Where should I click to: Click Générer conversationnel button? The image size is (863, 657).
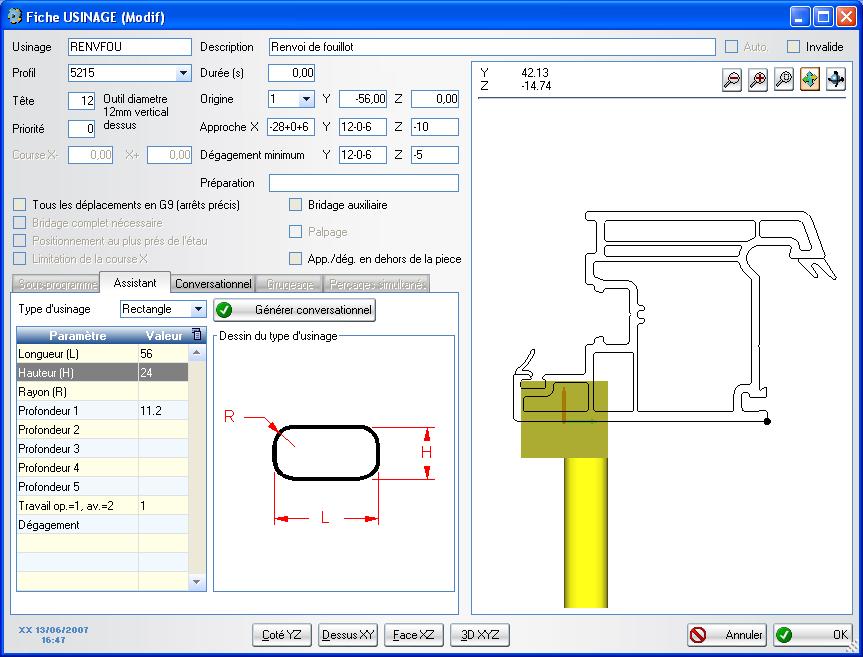click(x=294, y=310)
